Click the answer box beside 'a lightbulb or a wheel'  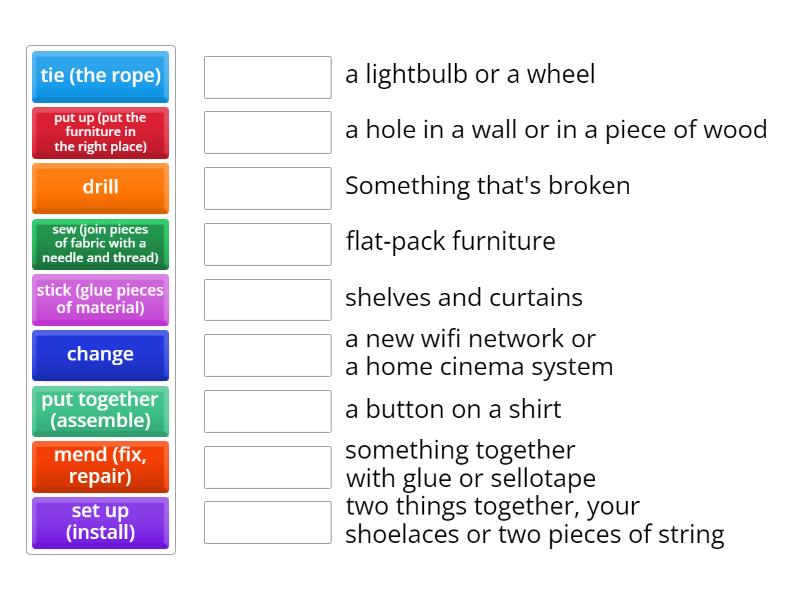(x=266, y=76)
